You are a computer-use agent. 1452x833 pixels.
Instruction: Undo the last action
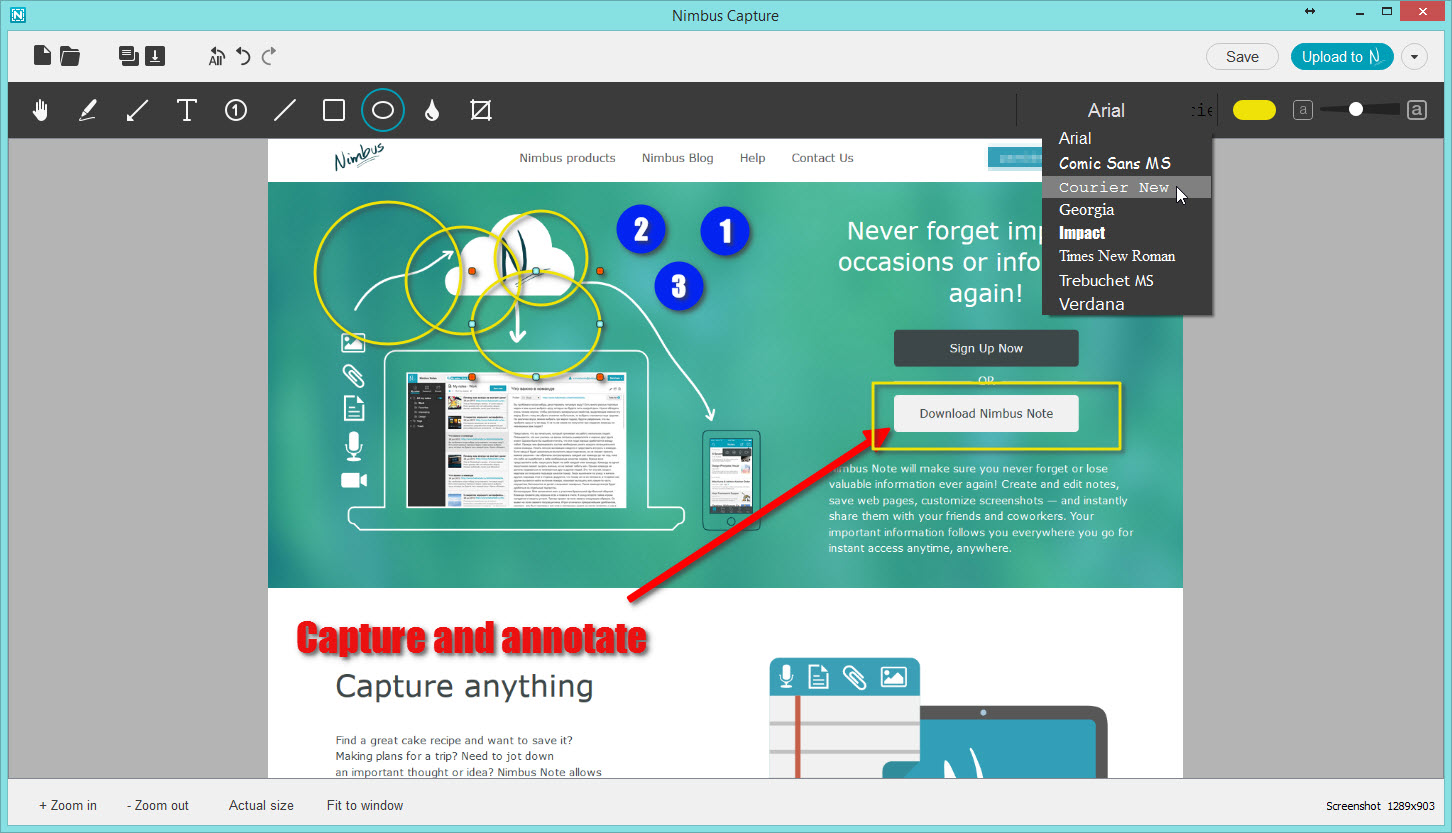tap(243, 56)
